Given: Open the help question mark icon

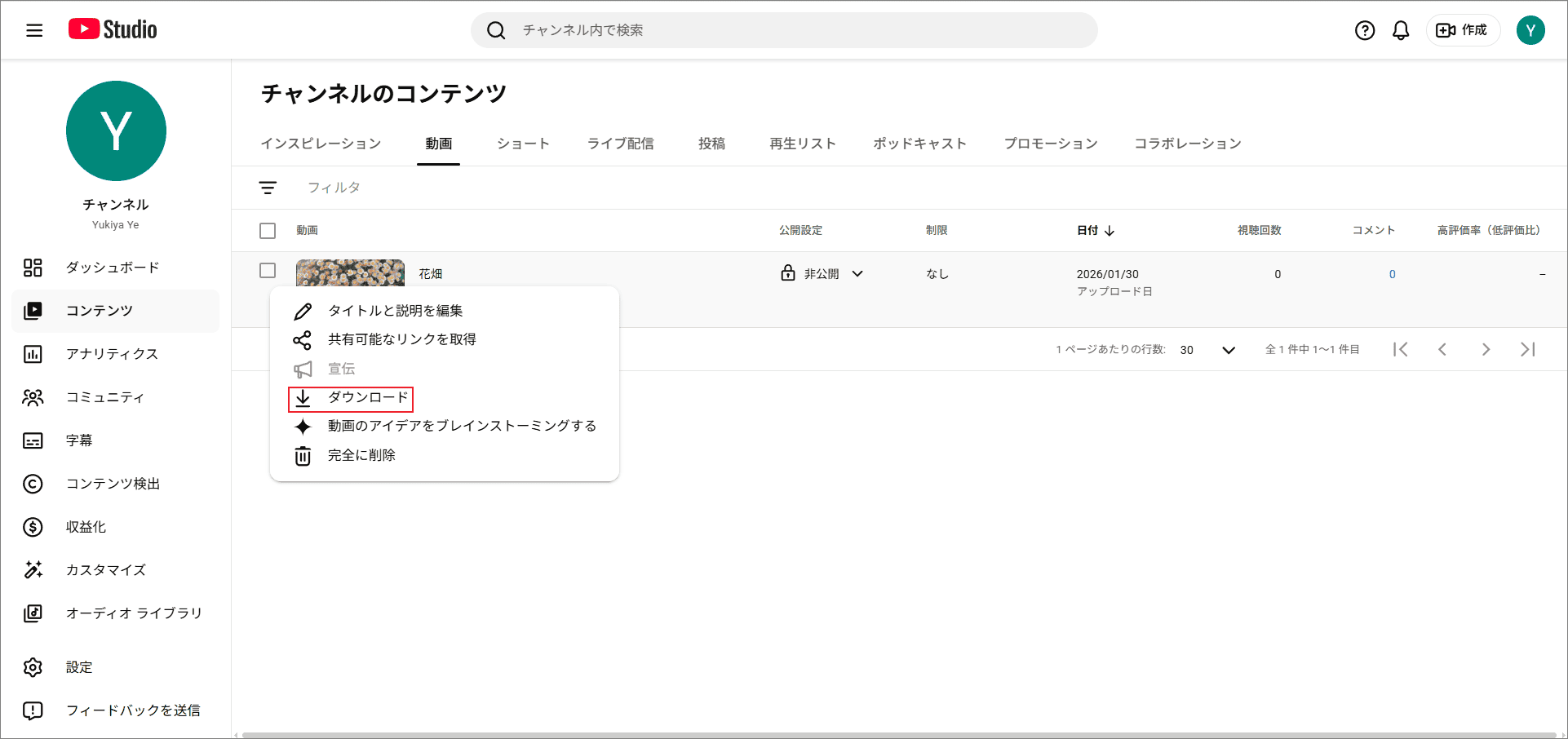Looking at the screenshot, I should pyautogui.click(x=1364, y=30).
